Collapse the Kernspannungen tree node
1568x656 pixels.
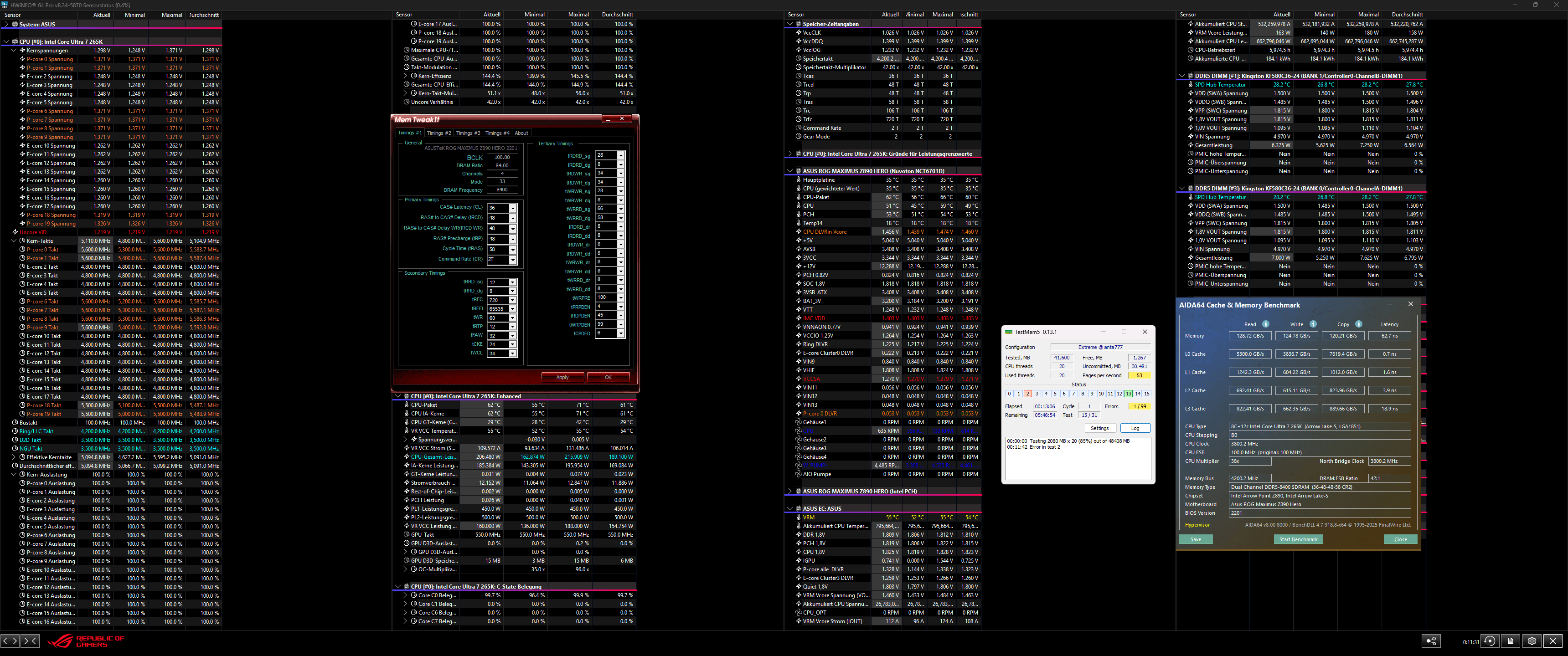(x=14, y=51)
